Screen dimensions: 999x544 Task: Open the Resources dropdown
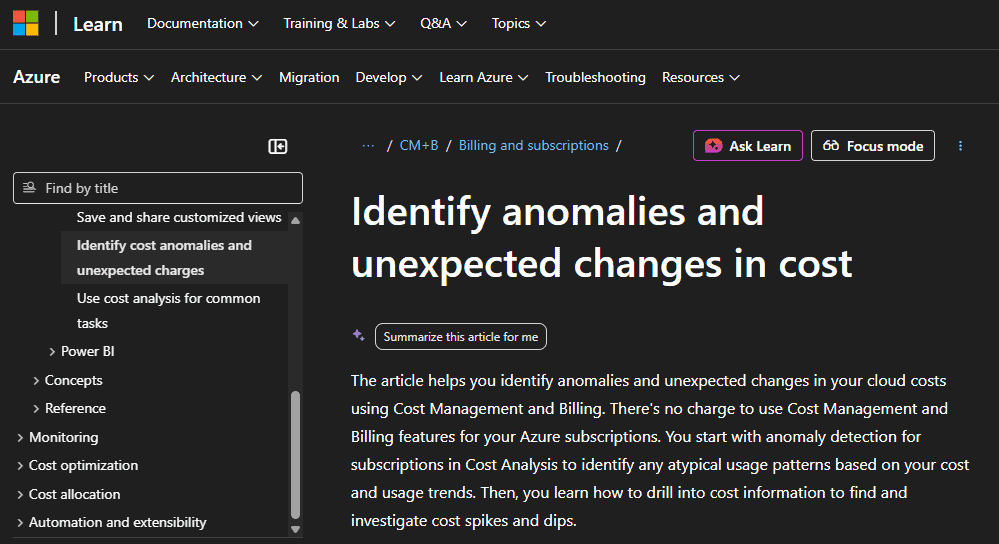point(701,77)
